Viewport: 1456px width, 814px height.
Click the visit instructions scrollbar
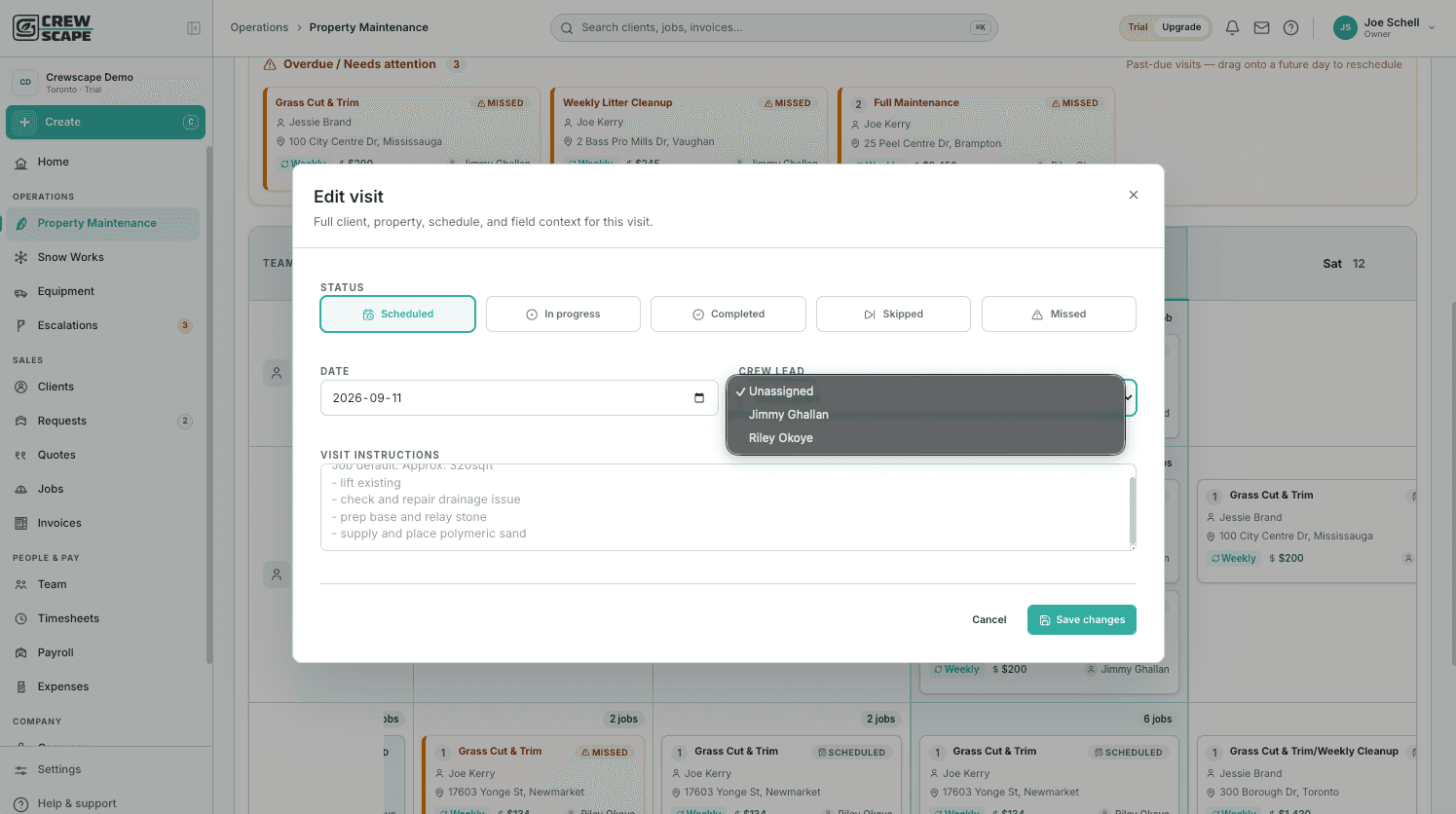point(1132,508)
